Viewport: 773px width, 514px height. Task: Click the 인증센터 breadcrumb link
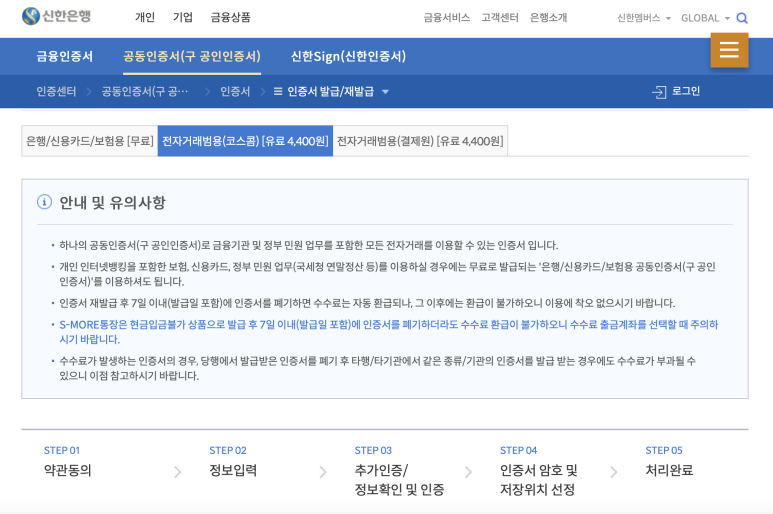(x=56, y=92)
